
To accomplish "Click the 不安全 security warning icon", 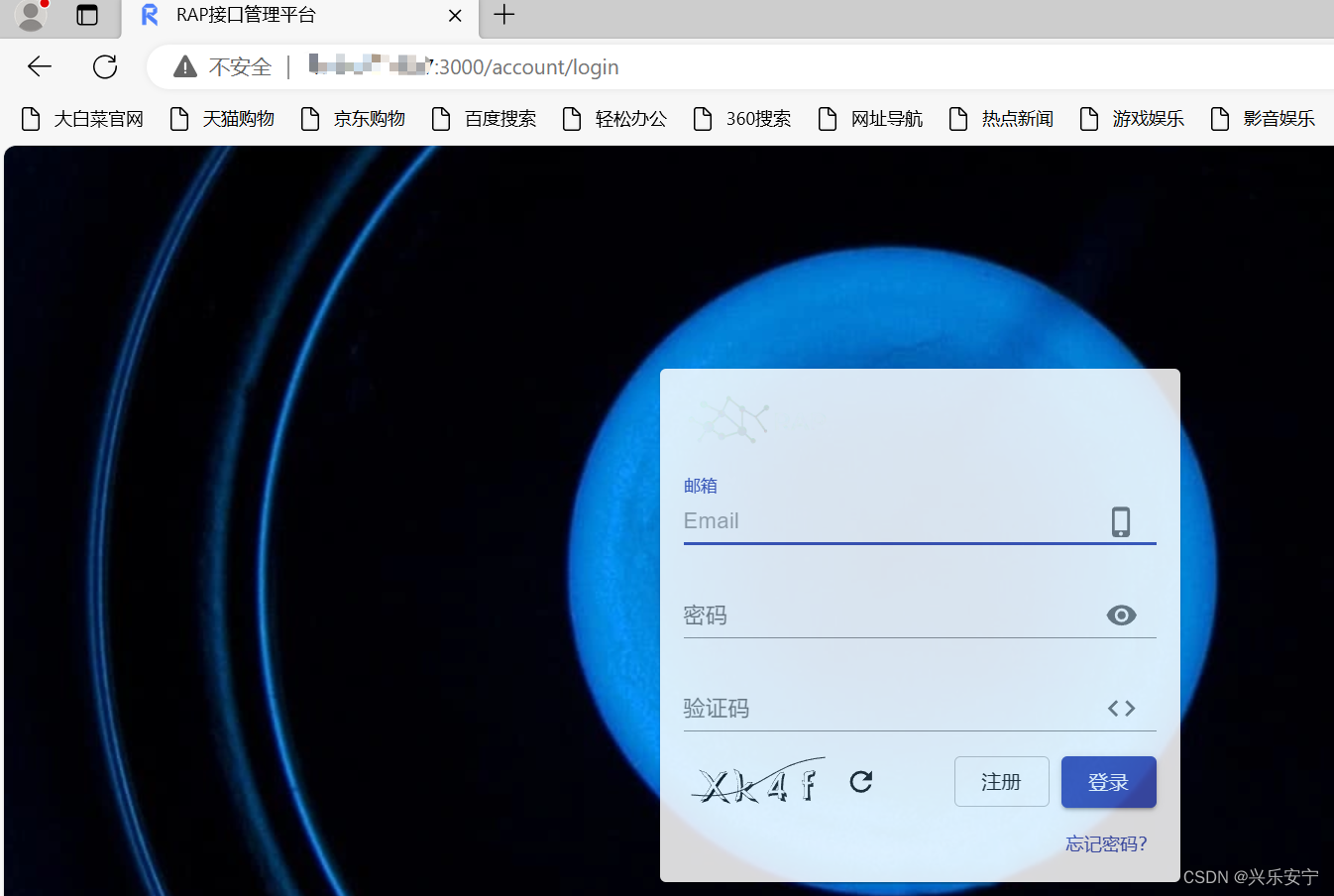I will coord(185,66).
